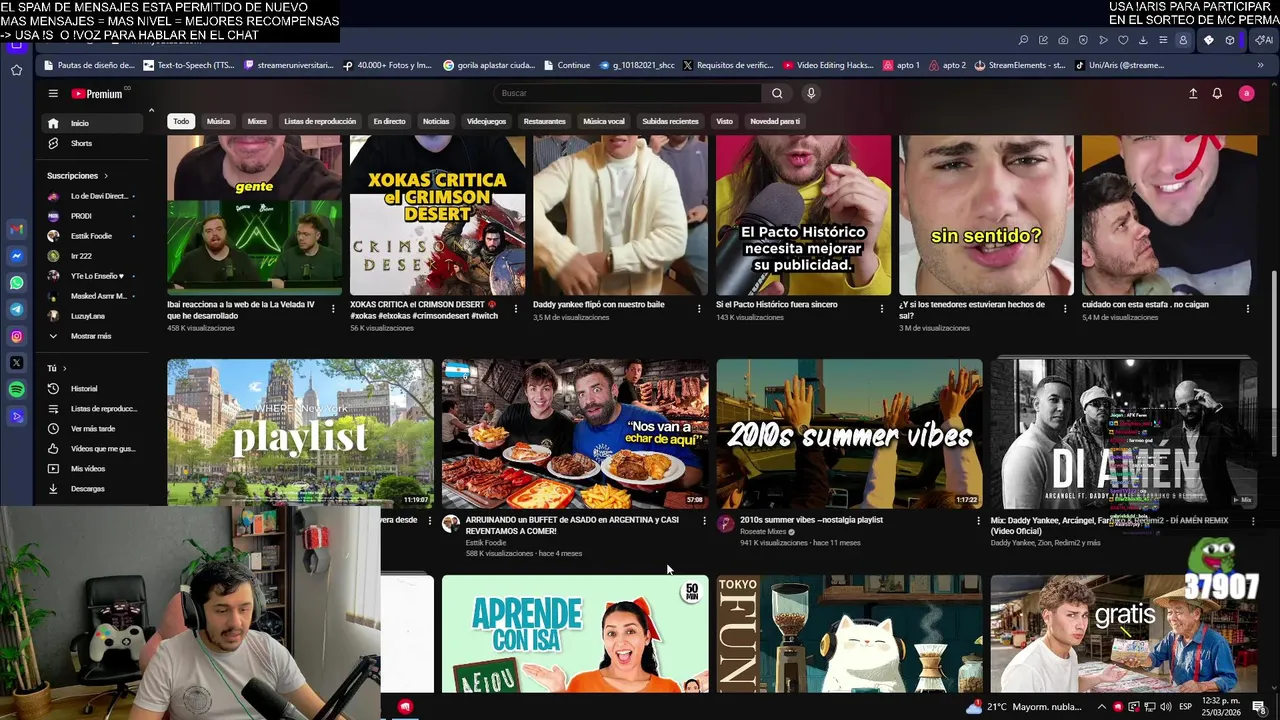Click the search magnifier button

tap(777, 93)
